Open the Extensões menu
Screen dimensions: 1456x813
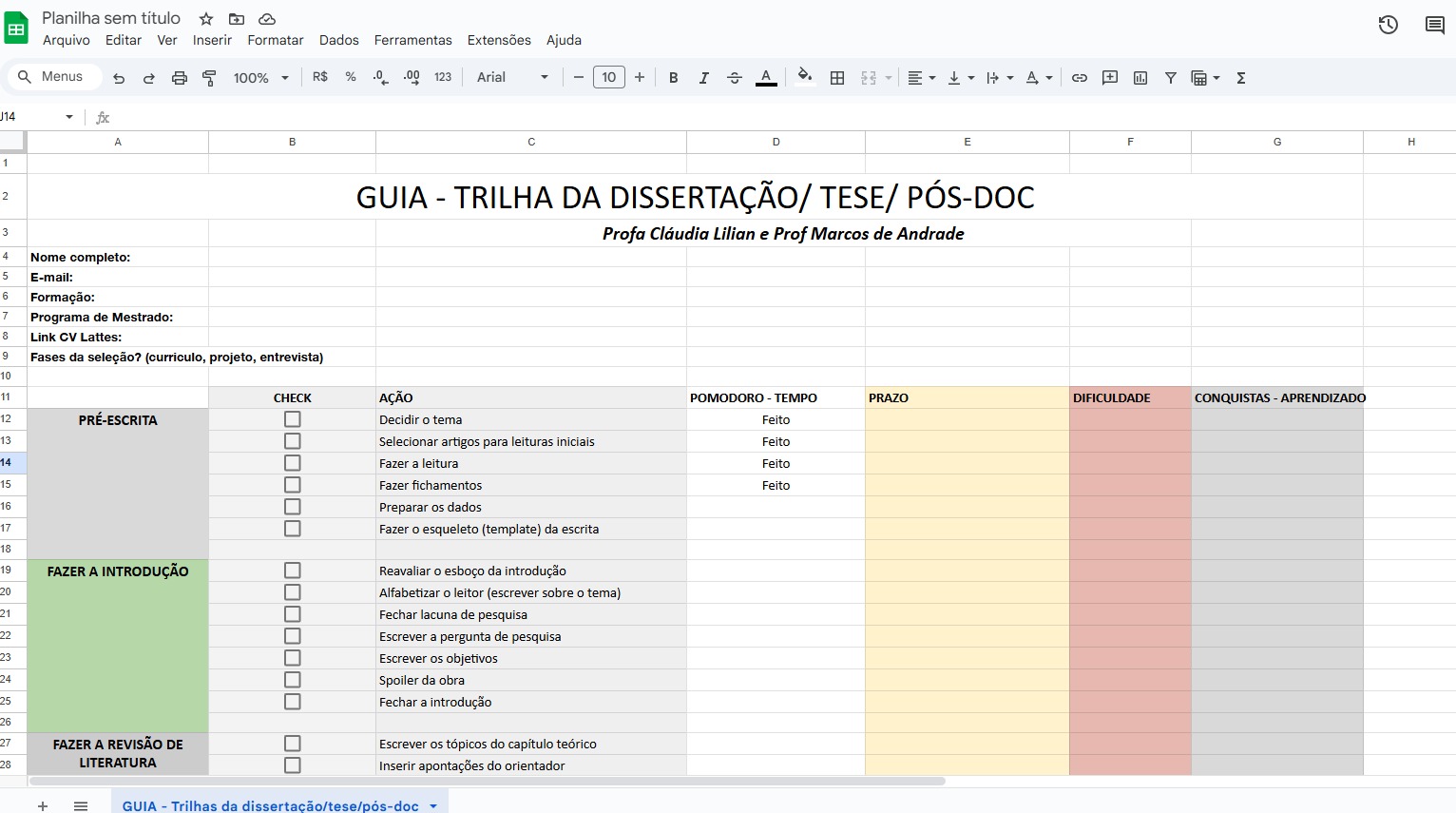click(x=498, y=40)
